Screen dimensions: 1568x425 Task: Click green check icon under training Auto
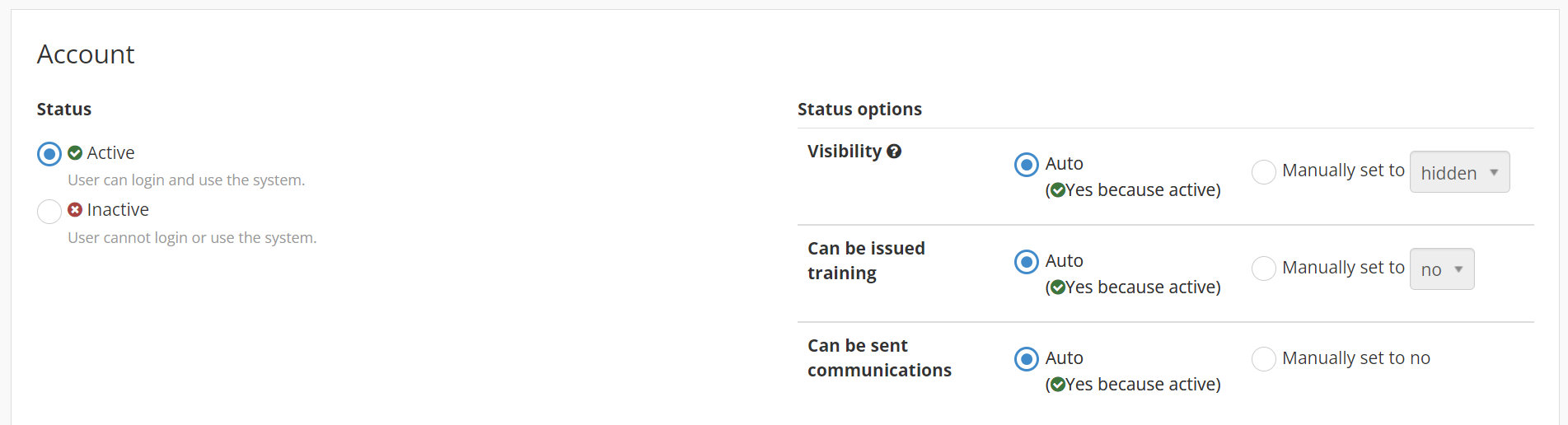1058,287
